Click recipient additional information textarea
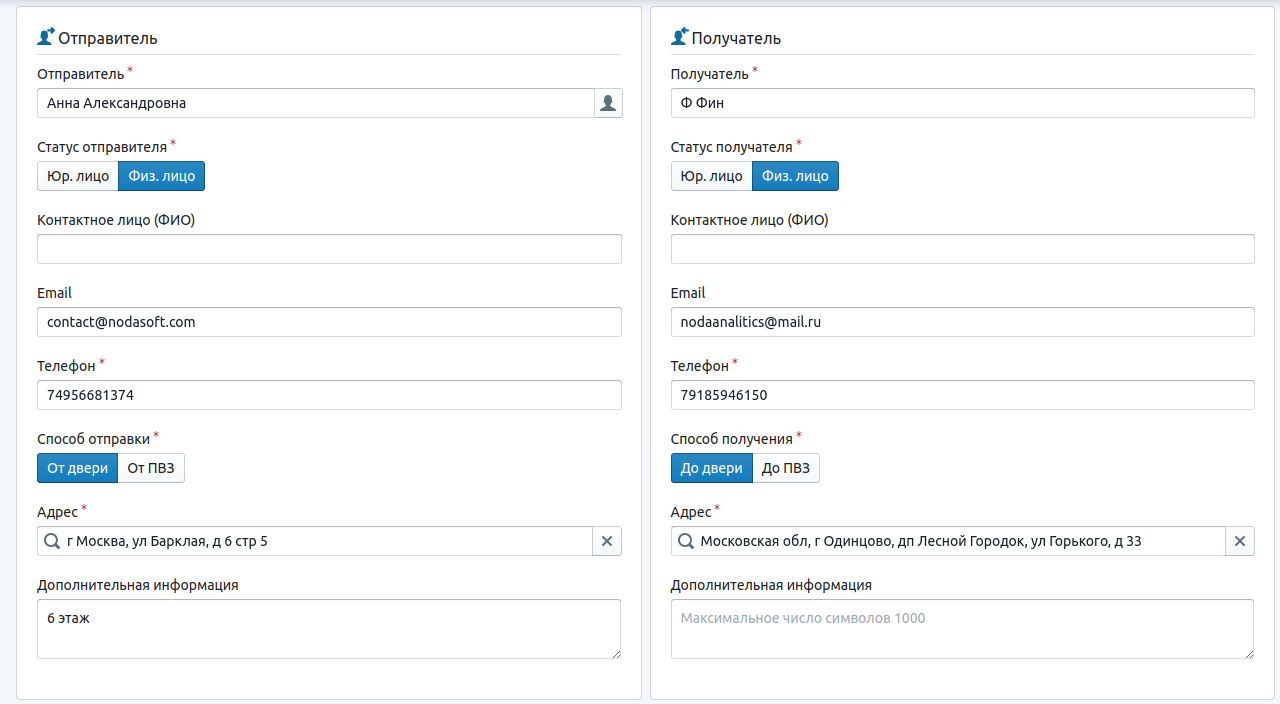The height and width of the screenshot is (704, 1280). click(x=962, y=629)
